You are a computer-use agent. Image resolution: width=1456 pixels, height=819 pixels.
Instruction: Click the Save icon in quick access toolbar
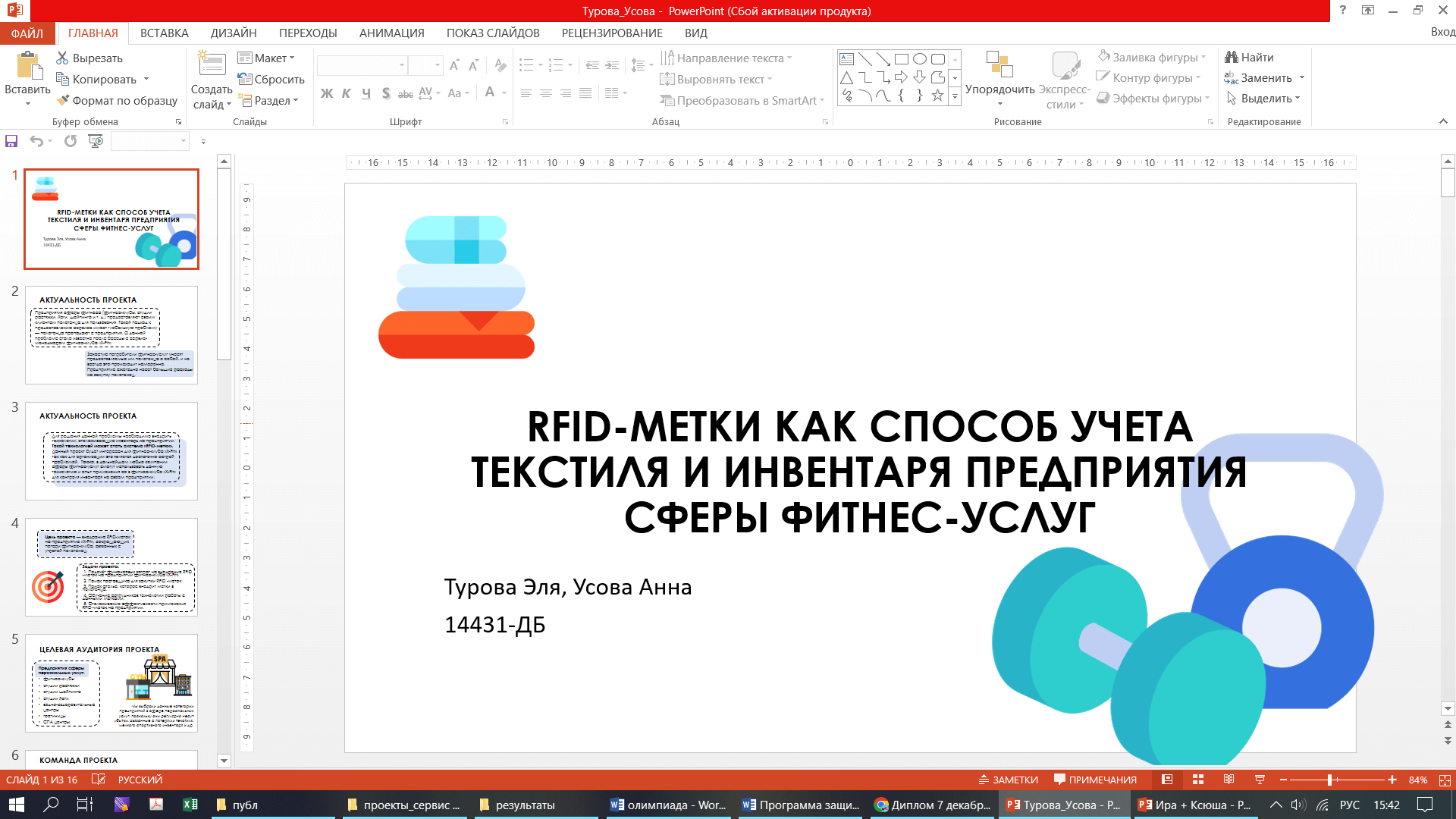tap(11, 141)
